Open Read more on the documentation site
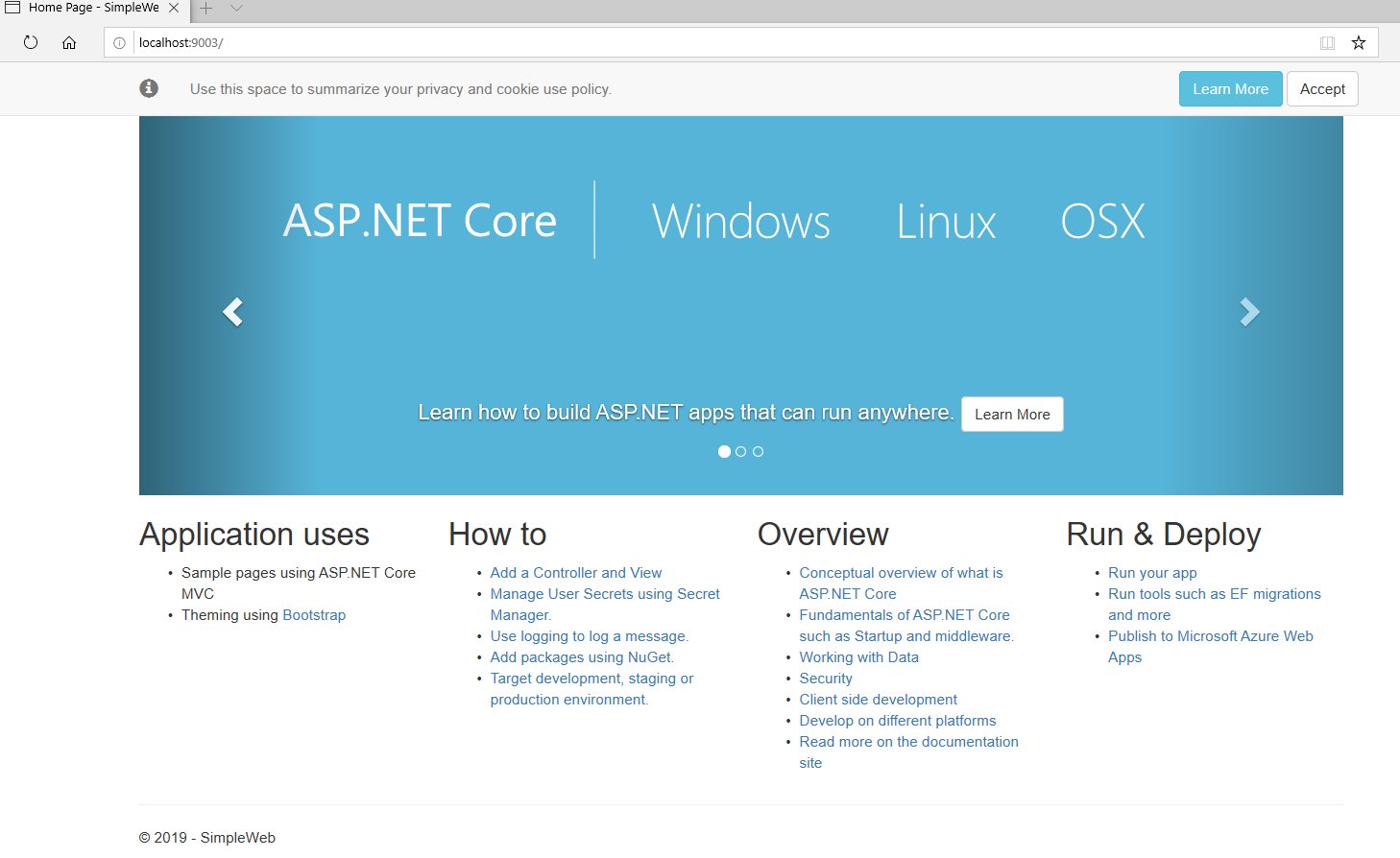1400x858 pixels. [x=908, y=752]
